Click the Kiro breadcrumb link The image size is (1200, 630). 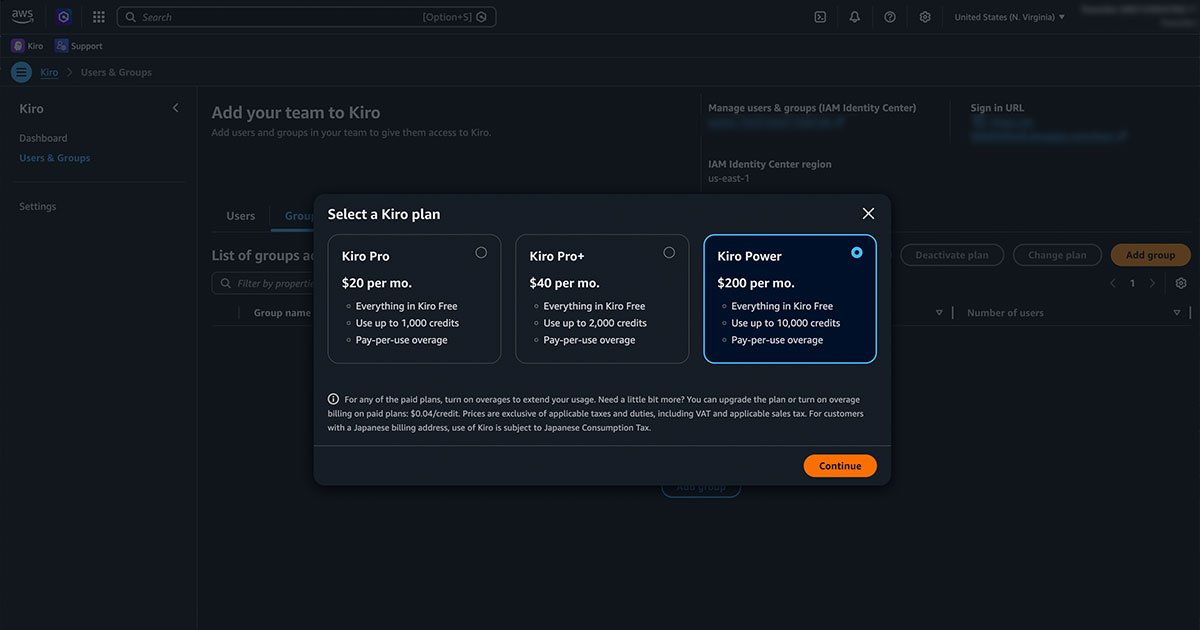[x=49, y=72]
